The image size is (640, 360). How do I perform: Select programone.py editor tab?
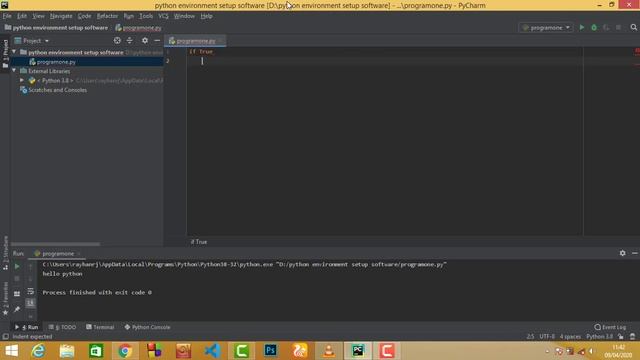pos(195,41)
